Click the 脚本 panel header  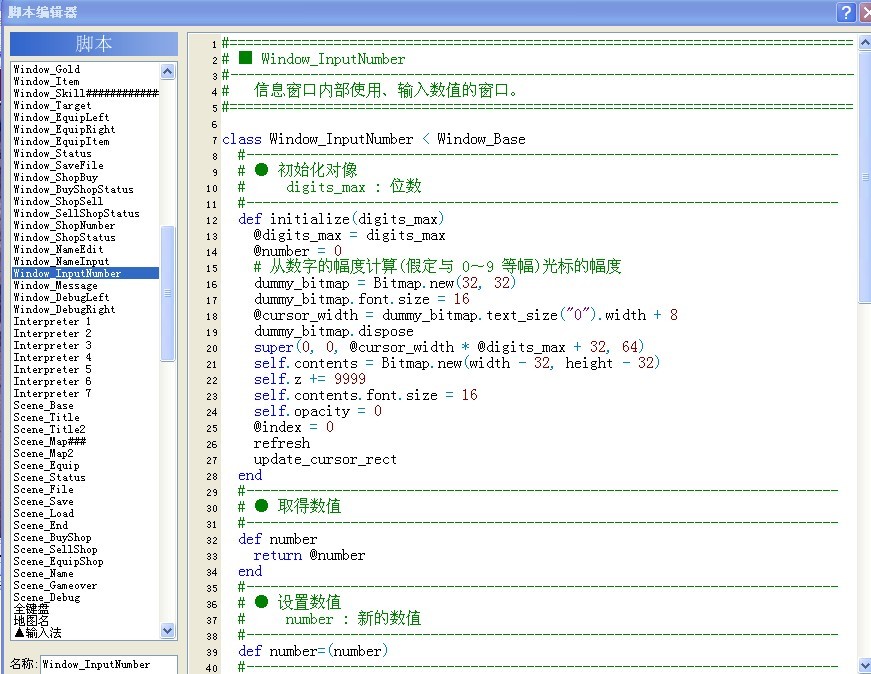click(x=94, y=44)
